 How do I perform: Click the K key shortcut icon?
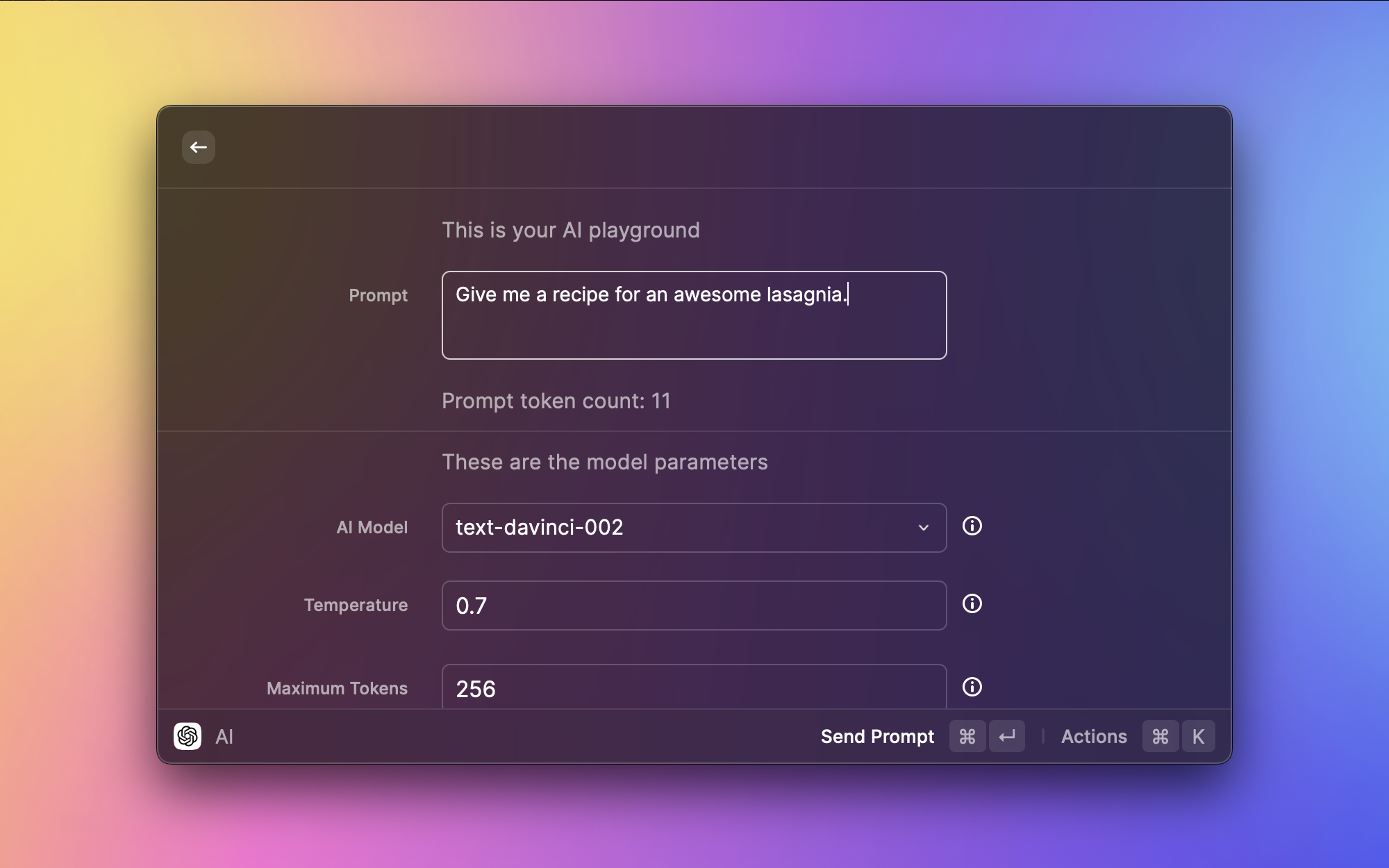(1199, 736)
